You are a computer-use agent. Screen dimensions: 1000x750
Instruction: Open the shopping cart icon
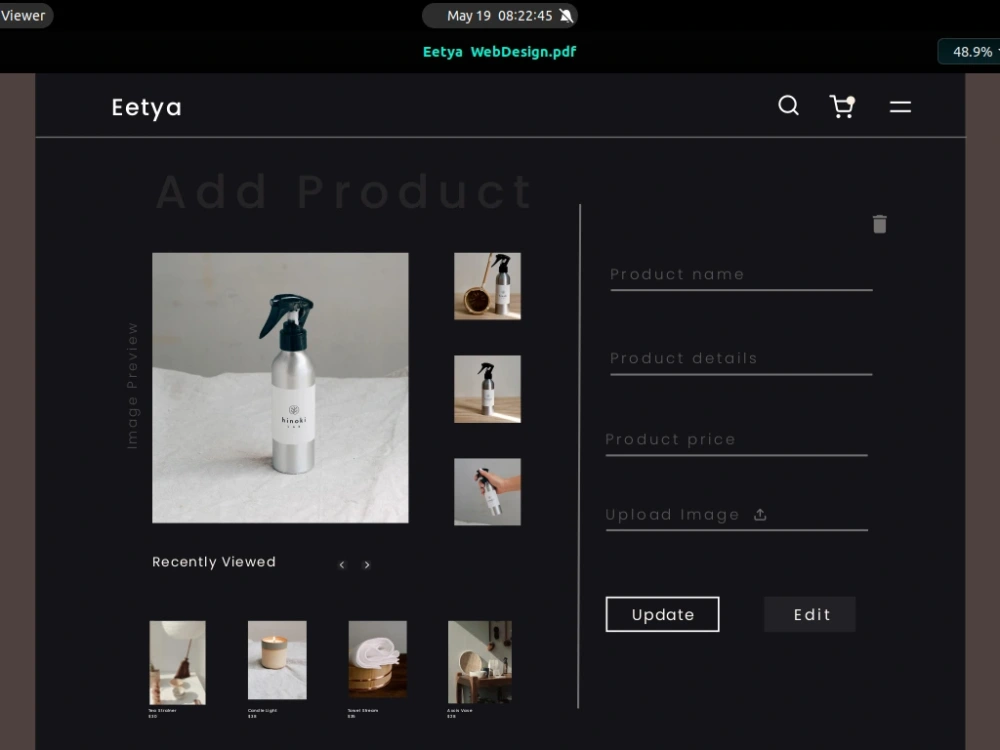pos(842,107)
